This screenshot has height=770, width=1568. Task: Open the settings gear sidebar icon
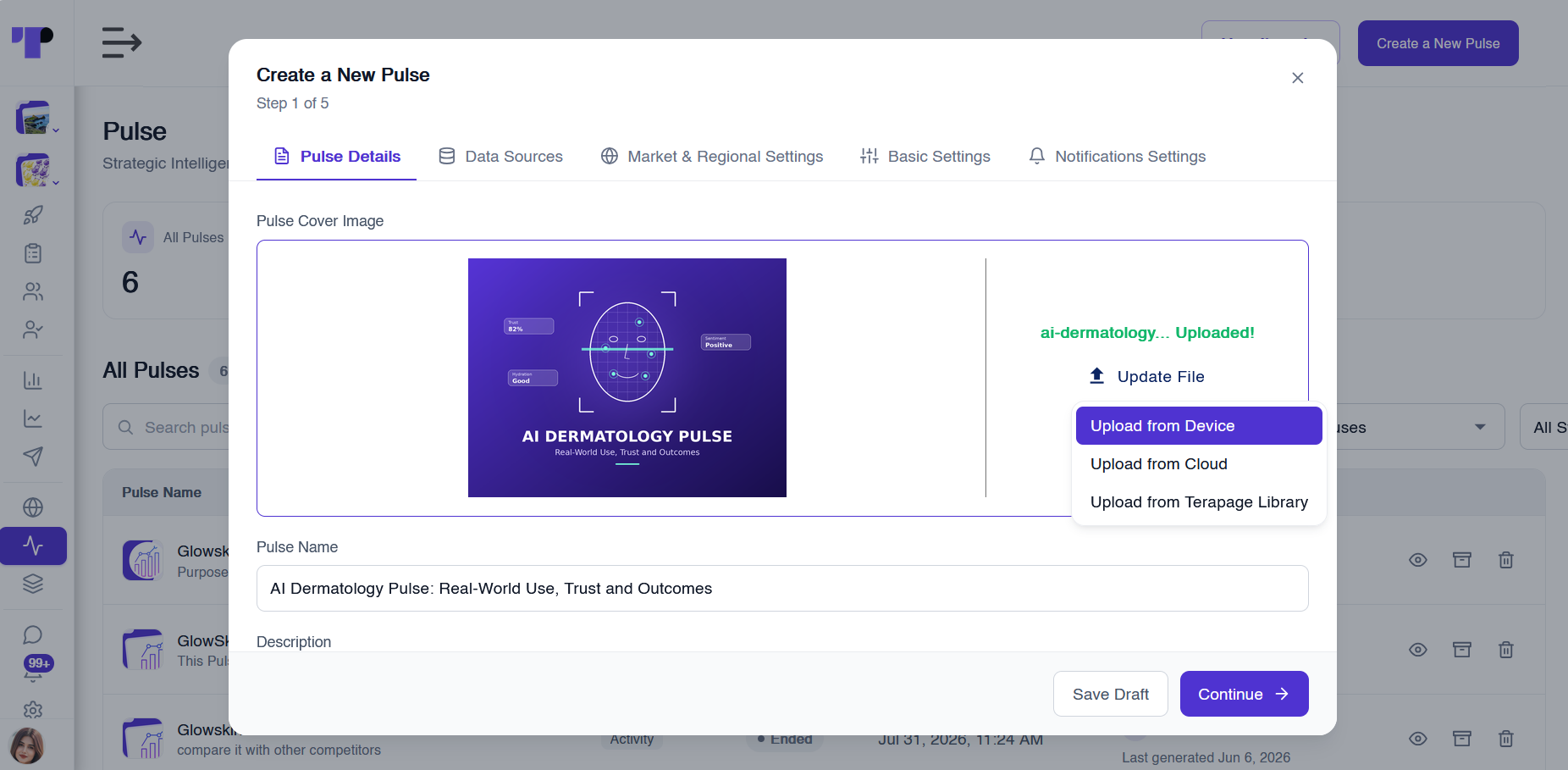pyautogui.click(x=33, y=710)
